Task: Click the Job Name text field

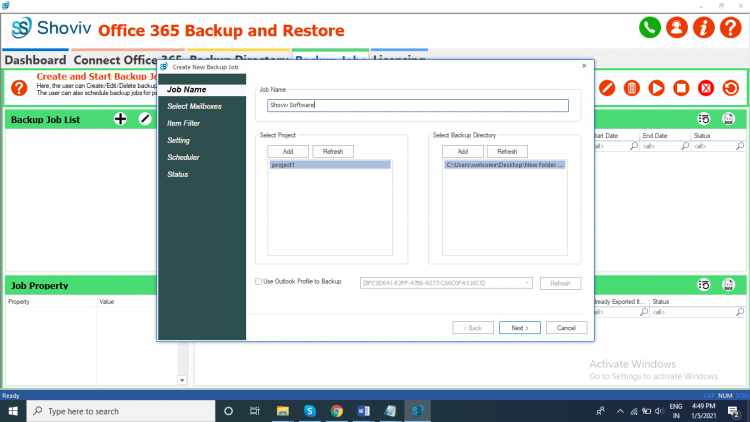Action: (418, 105)
